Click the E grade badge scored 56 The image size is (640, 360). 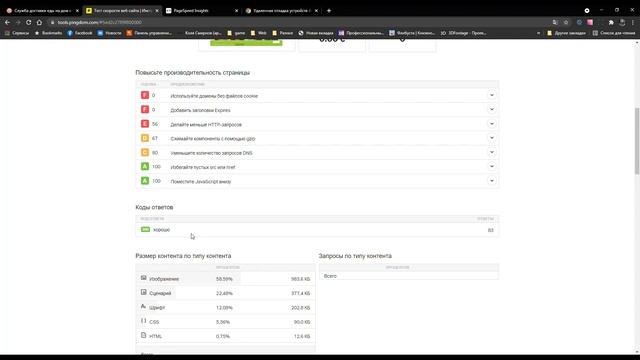(145, 124)
